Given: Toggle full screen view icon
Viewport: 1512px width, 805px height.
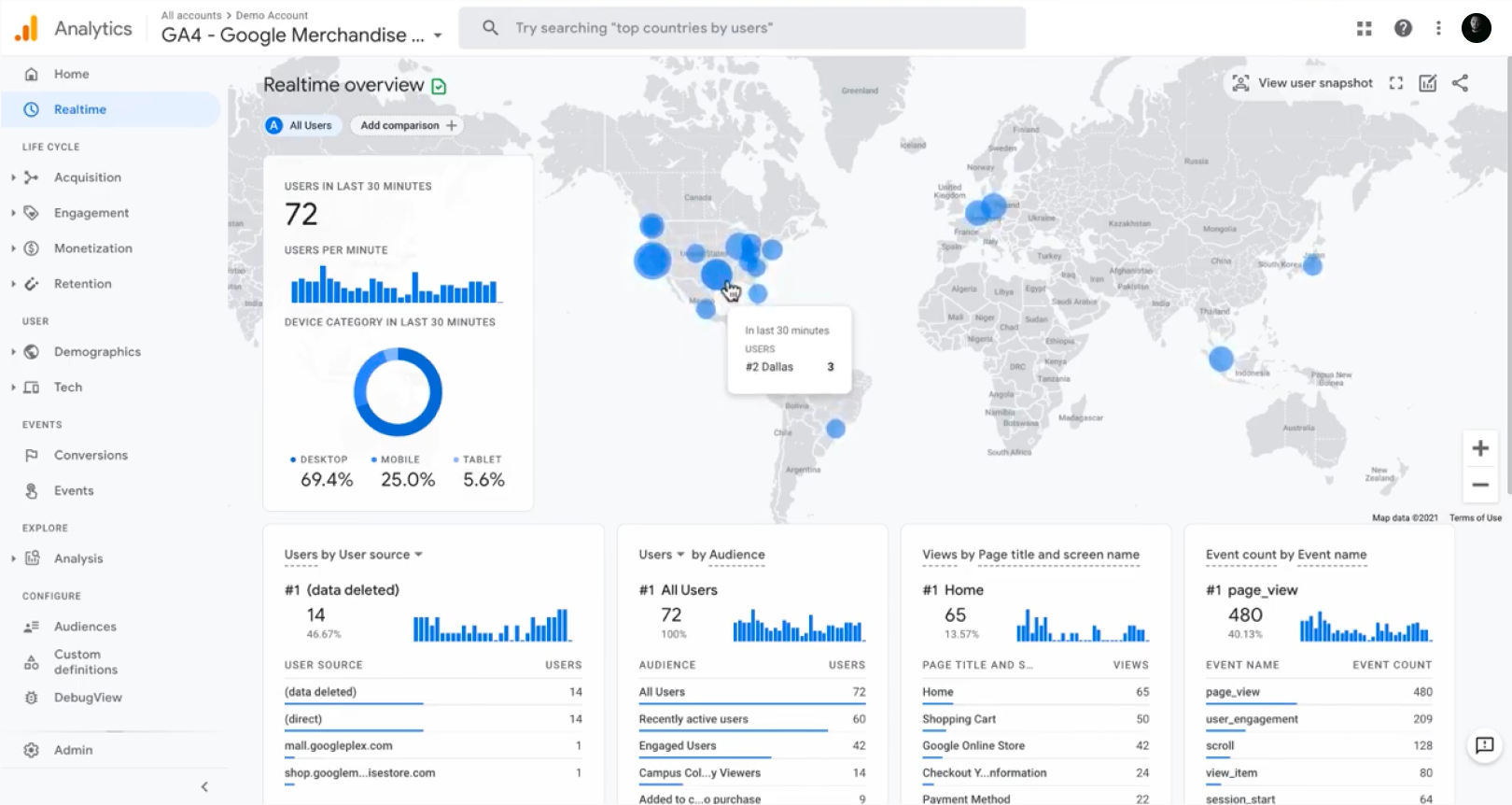Looking at the screenshot, I should 1395,83.
